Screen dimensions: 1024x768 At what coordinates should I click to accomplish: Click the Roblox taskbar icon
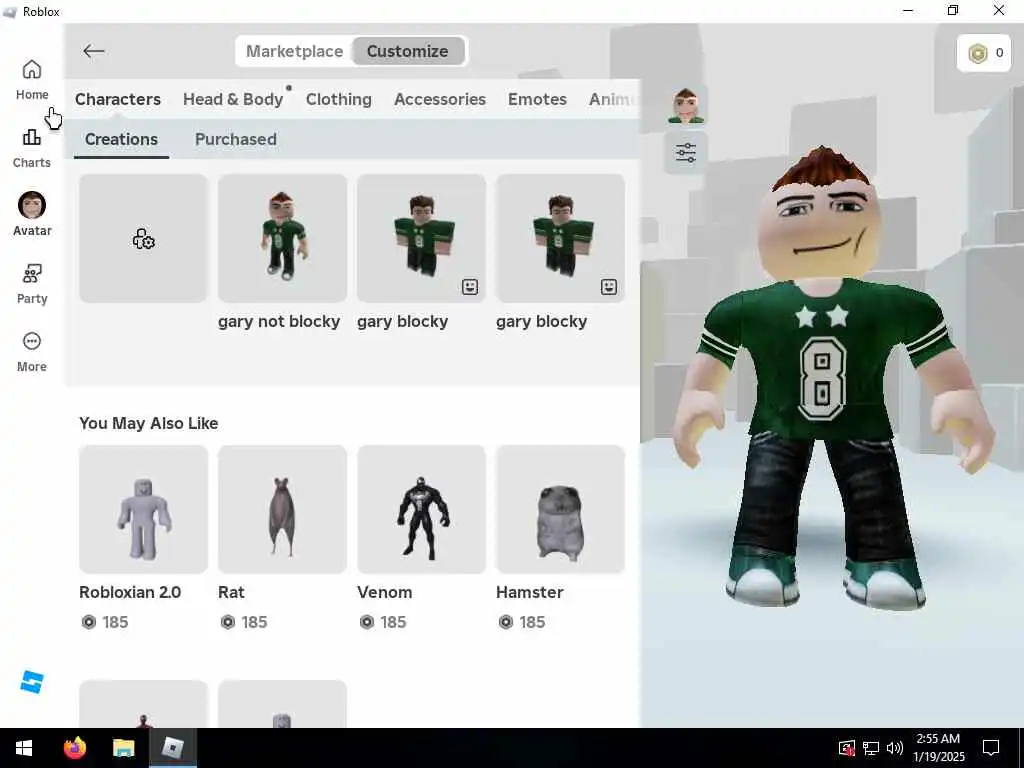click(172, 748)
